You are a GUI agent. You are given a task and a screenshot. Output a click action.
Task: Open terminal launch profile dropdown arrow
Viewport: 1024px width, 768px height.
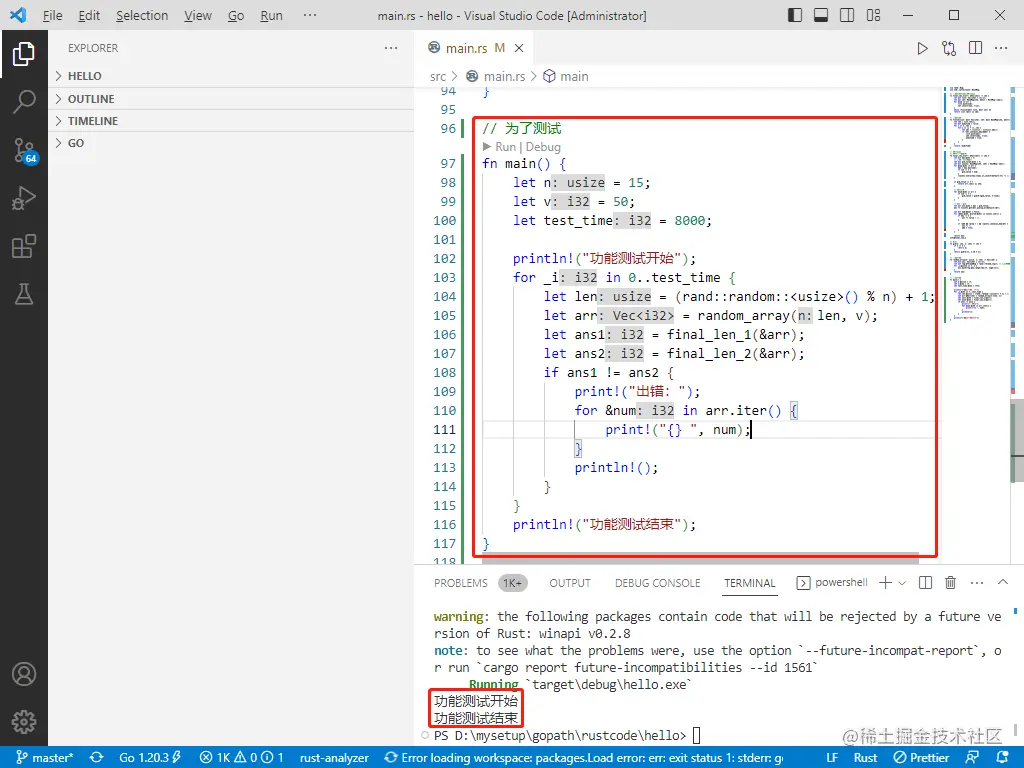click(x=902, y=583)
